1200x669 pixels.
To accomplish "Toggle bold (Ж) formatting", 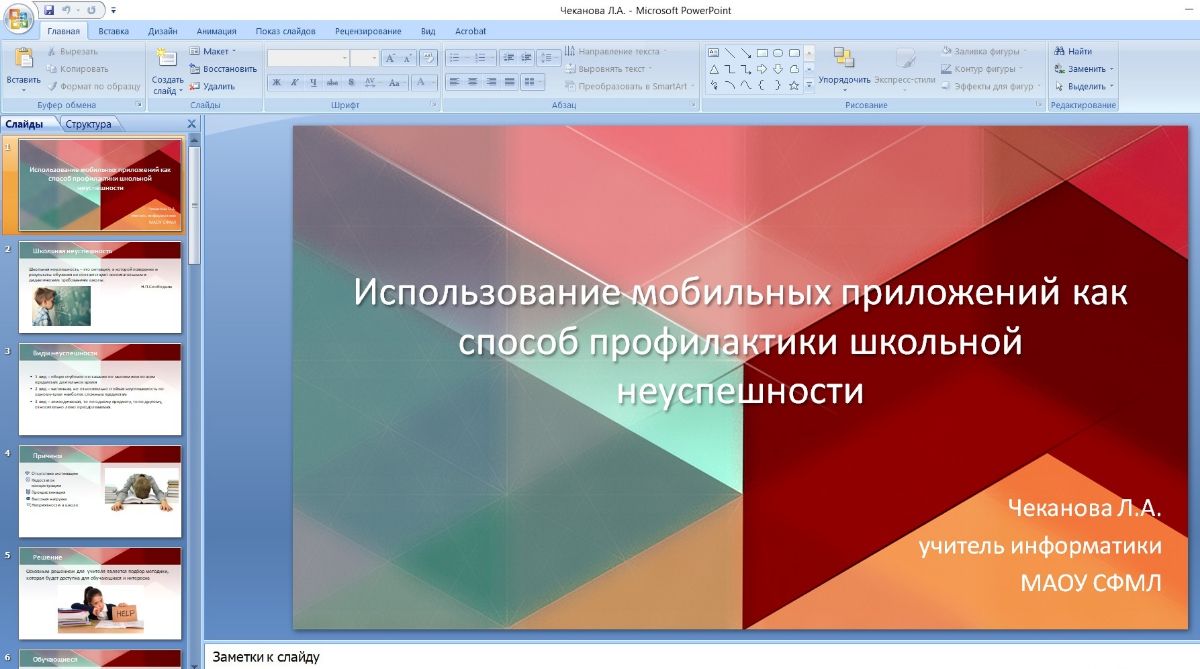I will pos(277,82).
